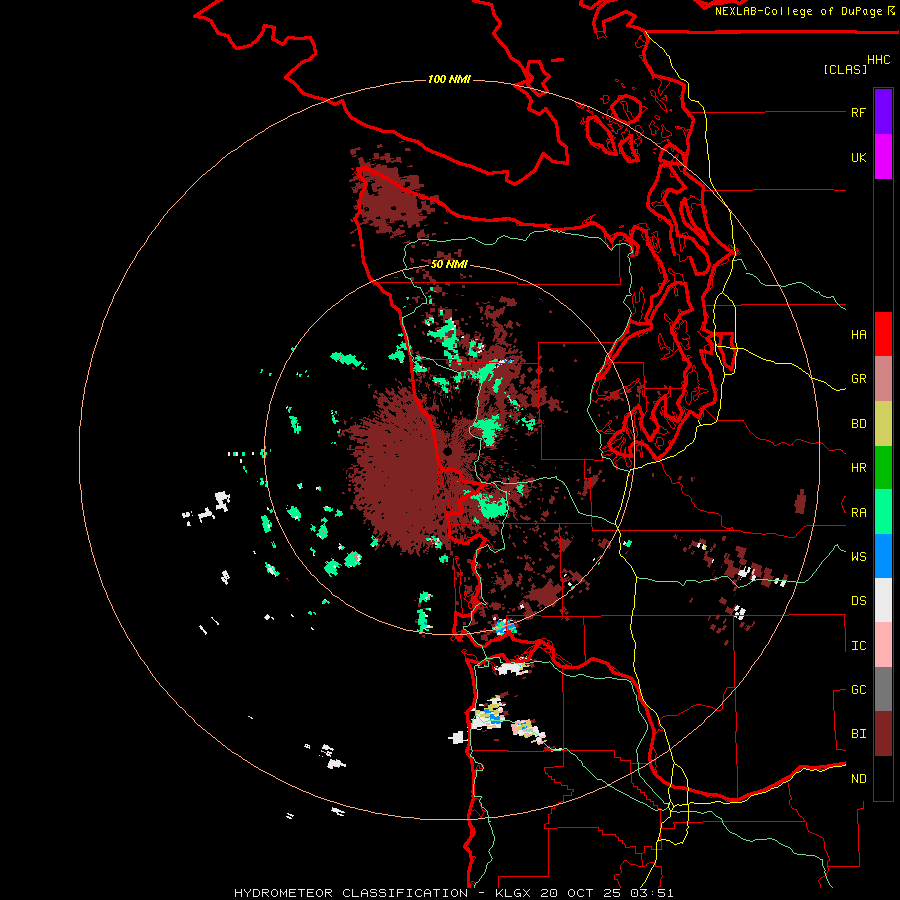Click the DS legend label
900x900 pixels.
pyautogui.click(x=858, y=601)
